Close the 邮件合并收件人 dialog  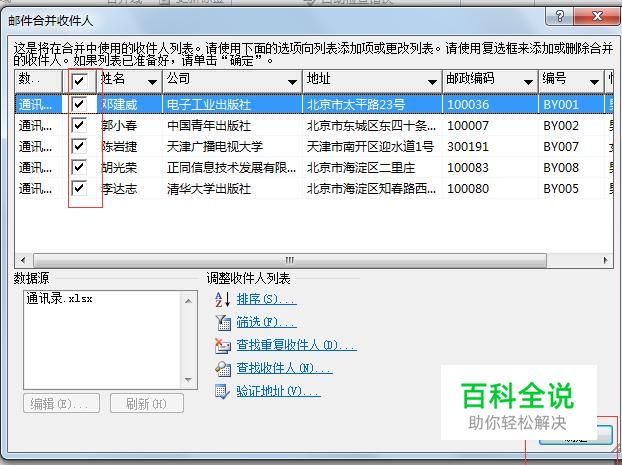coord(597,16)
